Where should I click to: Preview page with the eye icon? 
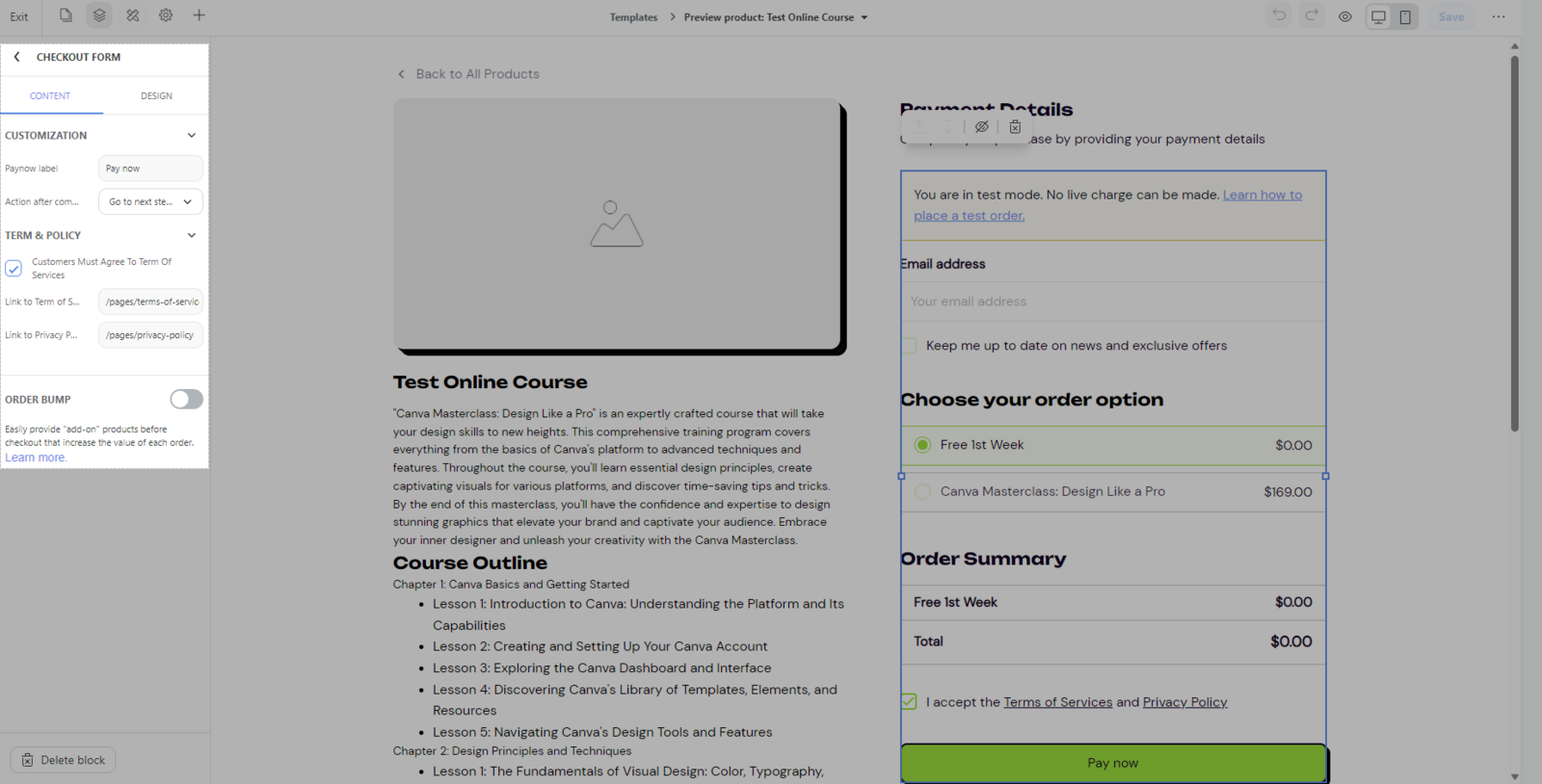1345,16
